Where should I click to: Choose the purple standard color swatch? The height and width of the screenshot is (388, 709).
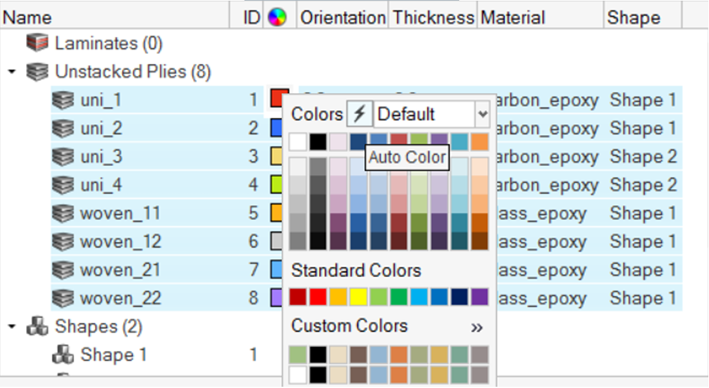click(480, 297)
